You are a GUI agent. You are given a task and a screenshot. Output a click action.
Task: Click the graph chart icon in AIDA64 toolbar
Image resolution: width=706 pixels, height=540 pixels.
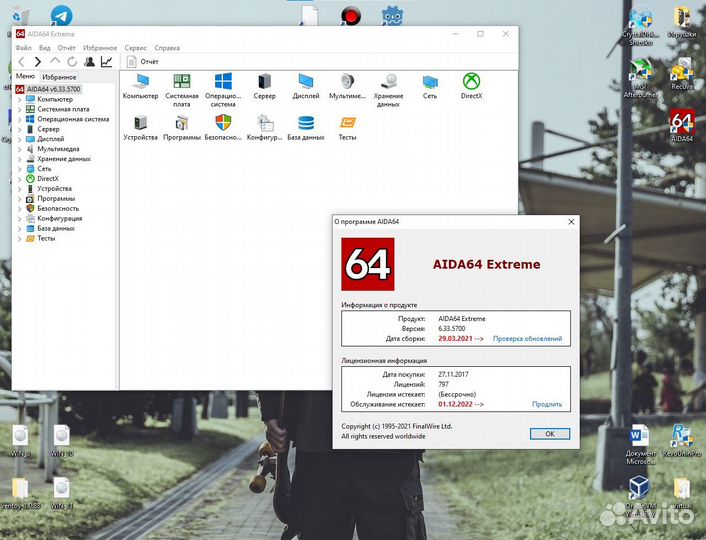click(107, 62)
